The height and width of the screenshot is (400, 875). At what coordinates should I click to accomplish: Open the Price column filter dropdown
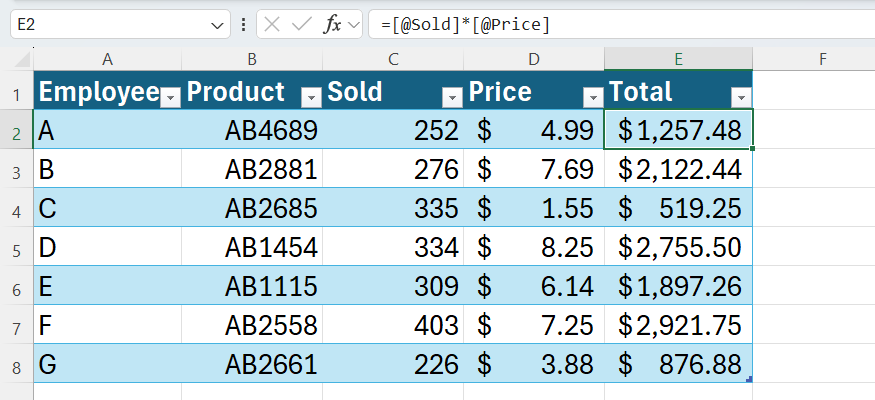pyautogui.click(x=593, y=98)
